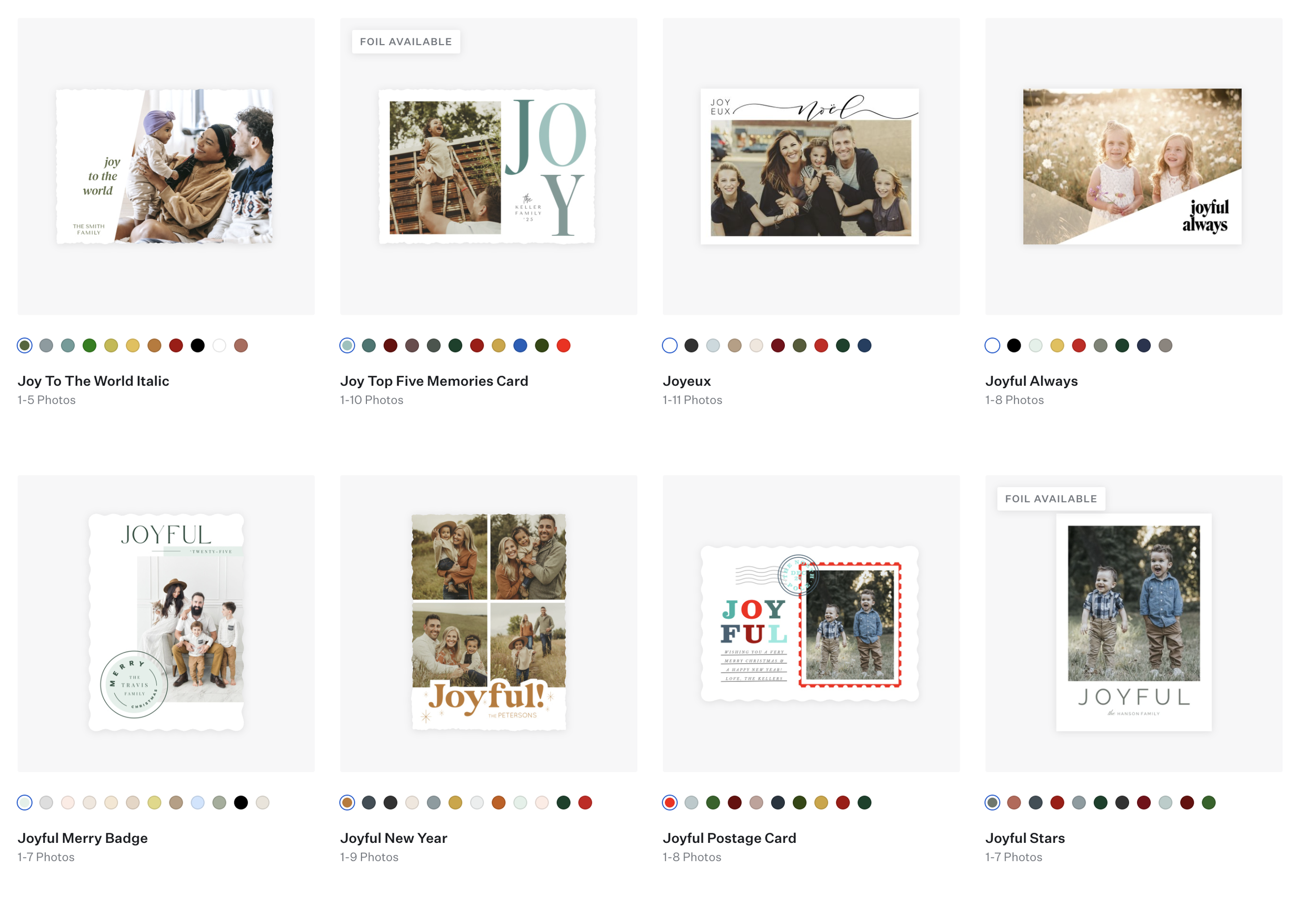Pick orange swatch under Joyful New Year
This screenshot has width=1316, height=916.
point(499,802)
